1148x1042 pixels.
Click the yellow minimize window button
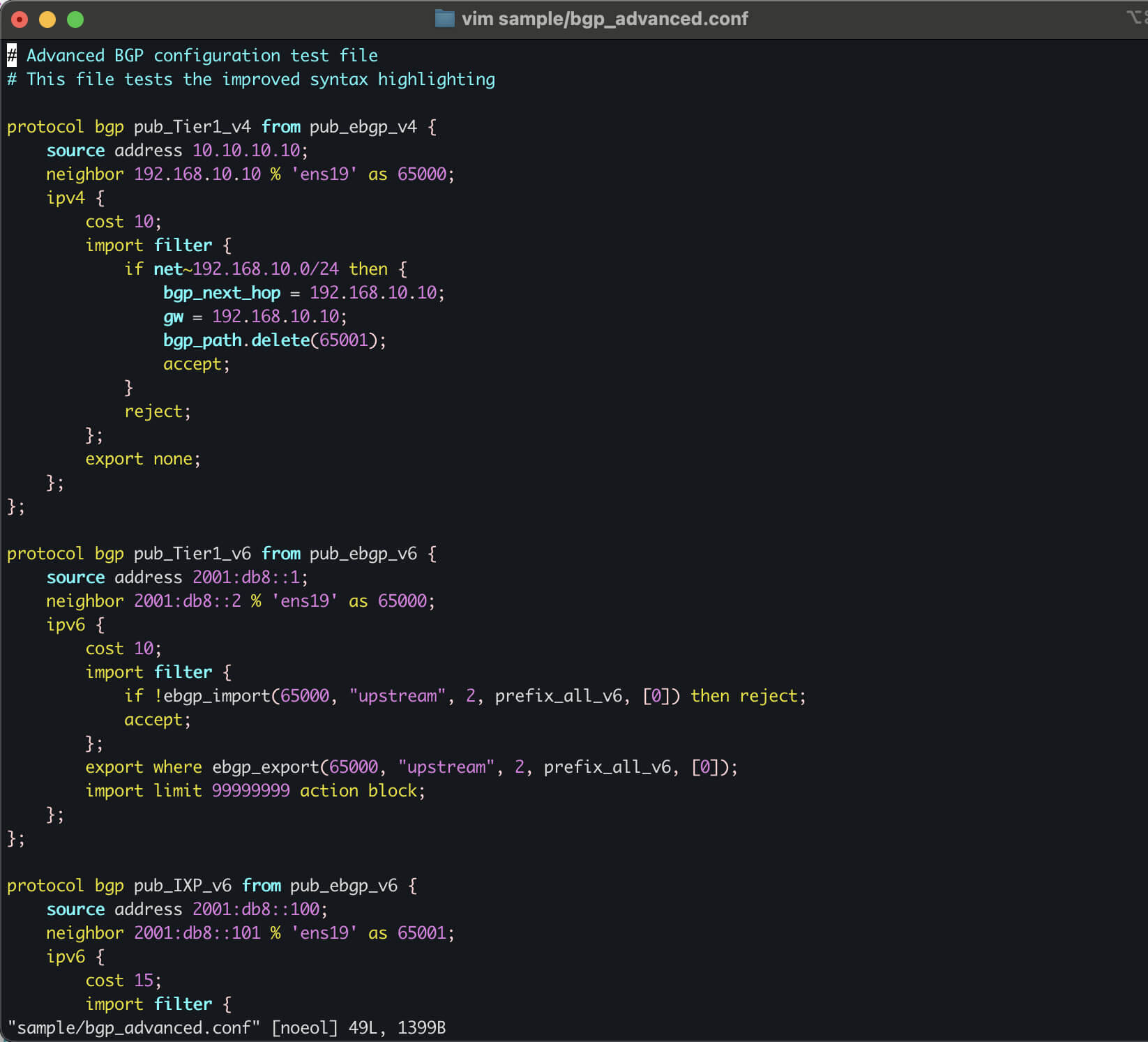[x=47, y=20]
